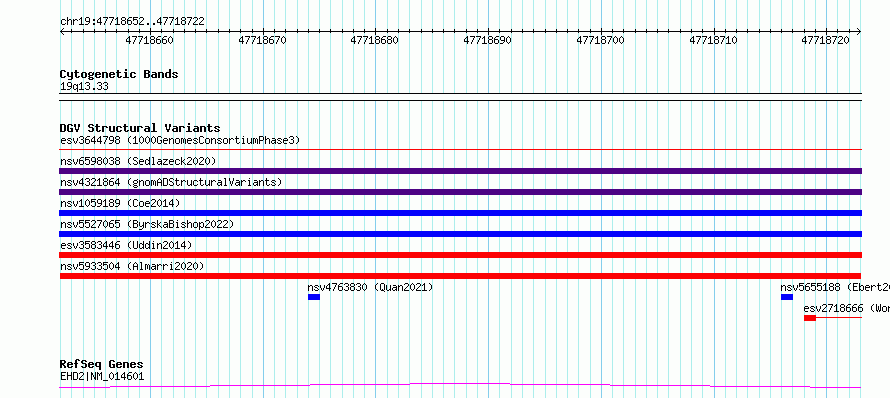
Task: Open the esv2718666 variant label
Action: 846,308
